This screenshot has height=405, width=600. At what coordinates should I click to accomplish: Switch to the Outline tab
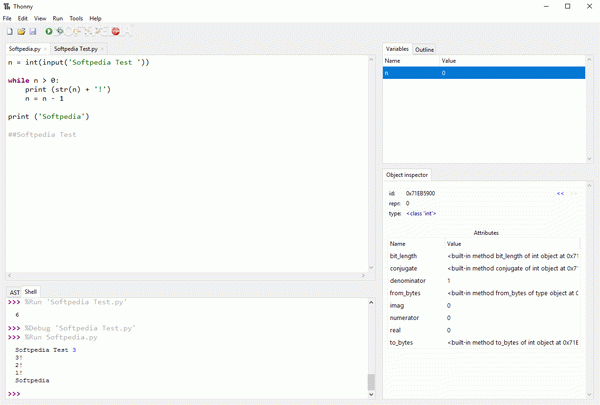click(x=424, y=50)
